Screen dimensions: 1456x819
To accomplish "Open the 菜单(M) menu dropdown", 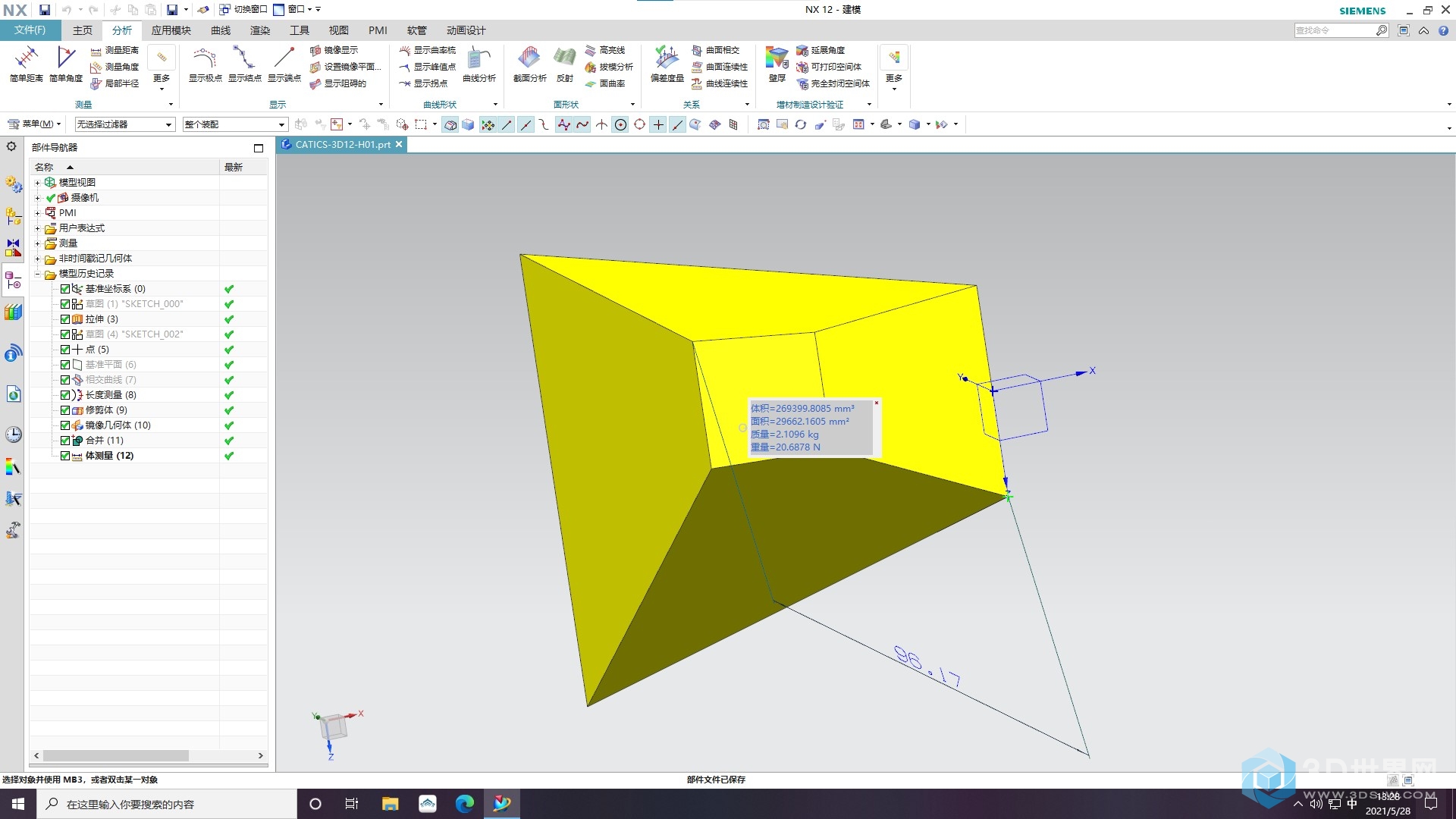I will [x=34, y=124].
